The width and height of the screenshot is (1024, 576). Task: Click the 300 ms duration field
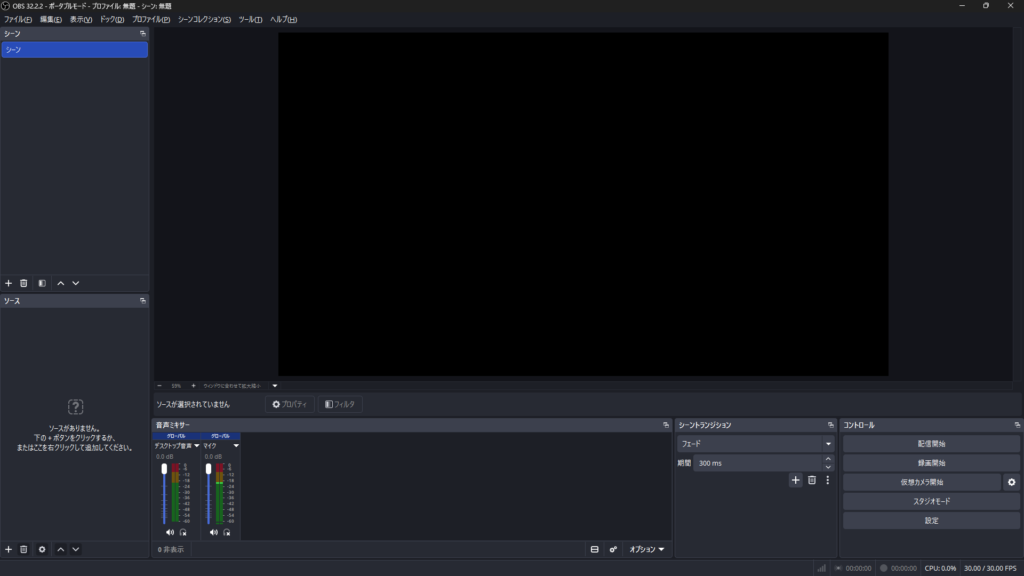tap(757, 464)
